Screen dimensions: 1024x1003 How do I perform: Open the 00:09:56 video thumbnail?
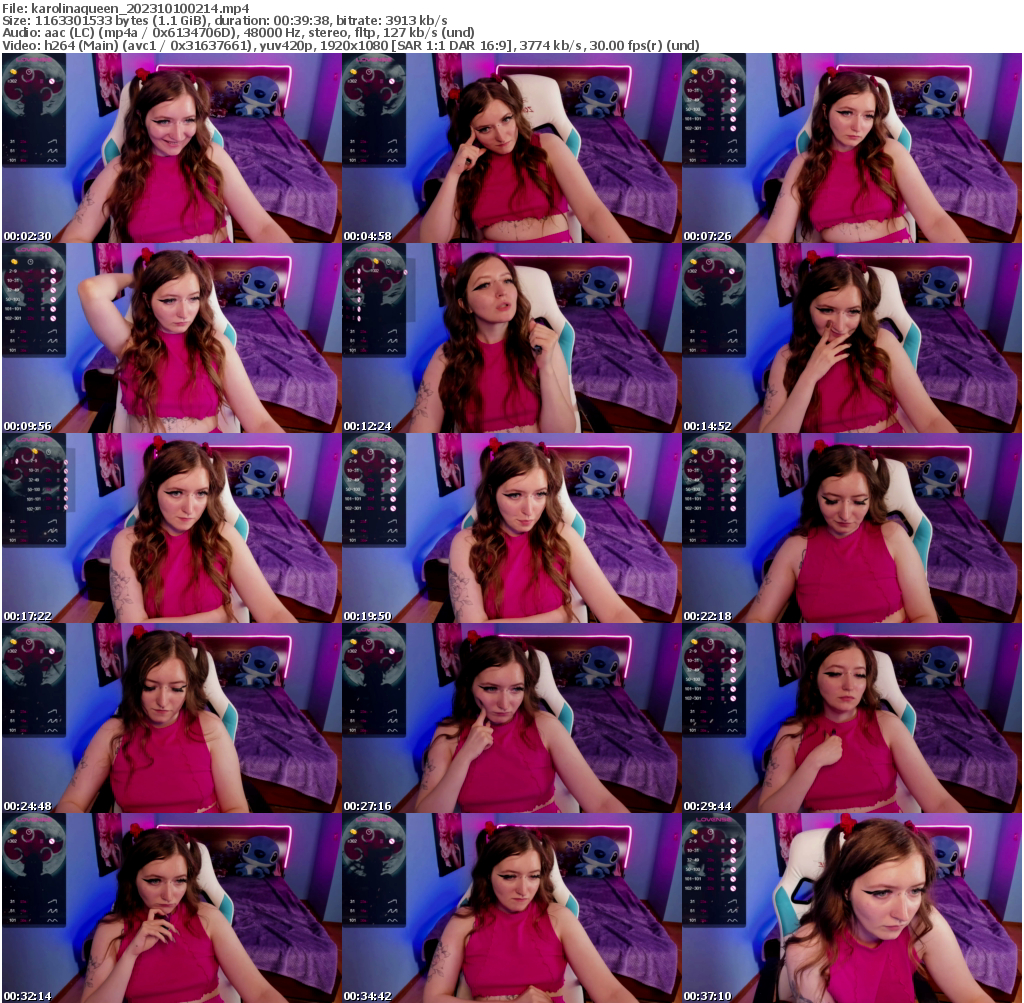[x=171, y=338]
